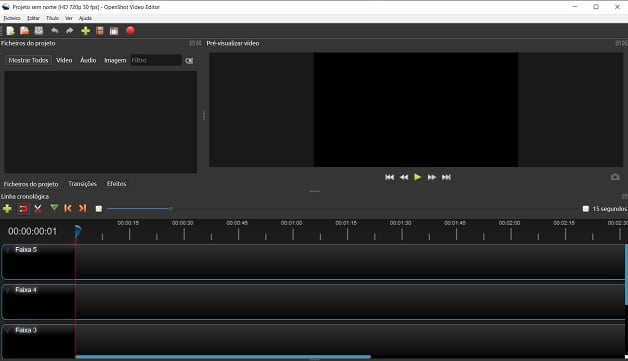This screenshot has width=628, height=361.
Task: Undo the last action
Action: tap(54, 31)
